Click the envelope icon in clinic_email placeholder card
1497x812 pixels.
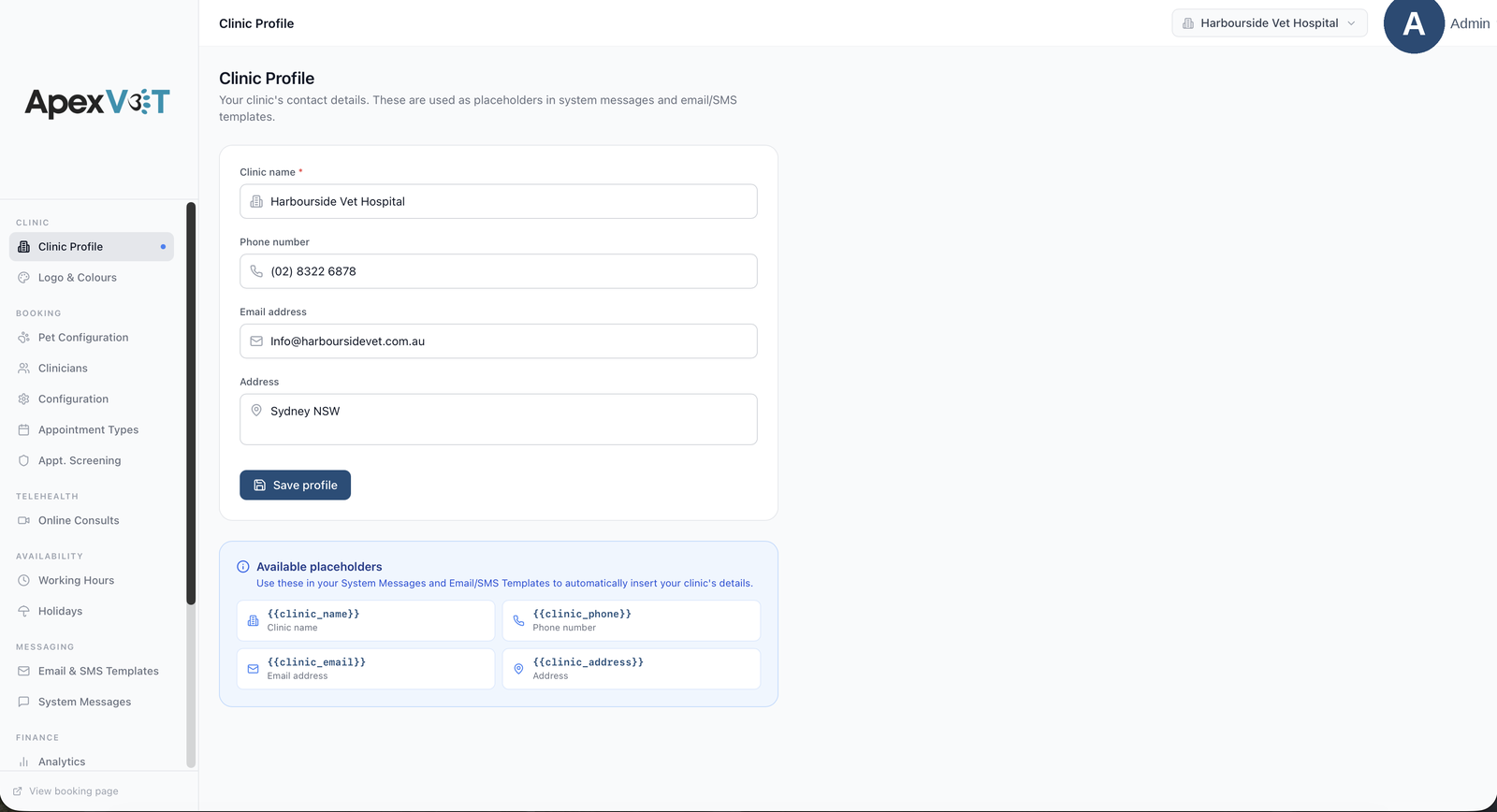(254, 669)
